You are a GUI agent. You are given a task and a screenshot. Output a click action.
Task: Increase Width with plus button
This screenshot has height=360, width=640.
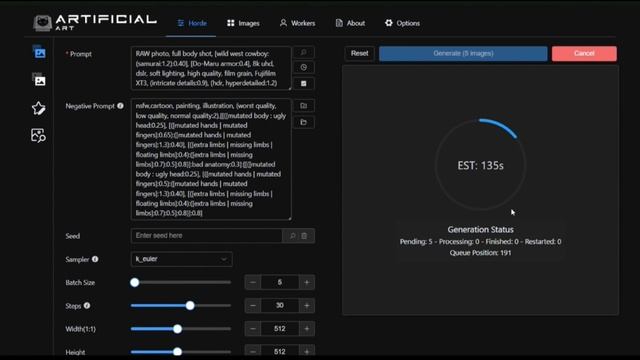click(x=307, y=329)
